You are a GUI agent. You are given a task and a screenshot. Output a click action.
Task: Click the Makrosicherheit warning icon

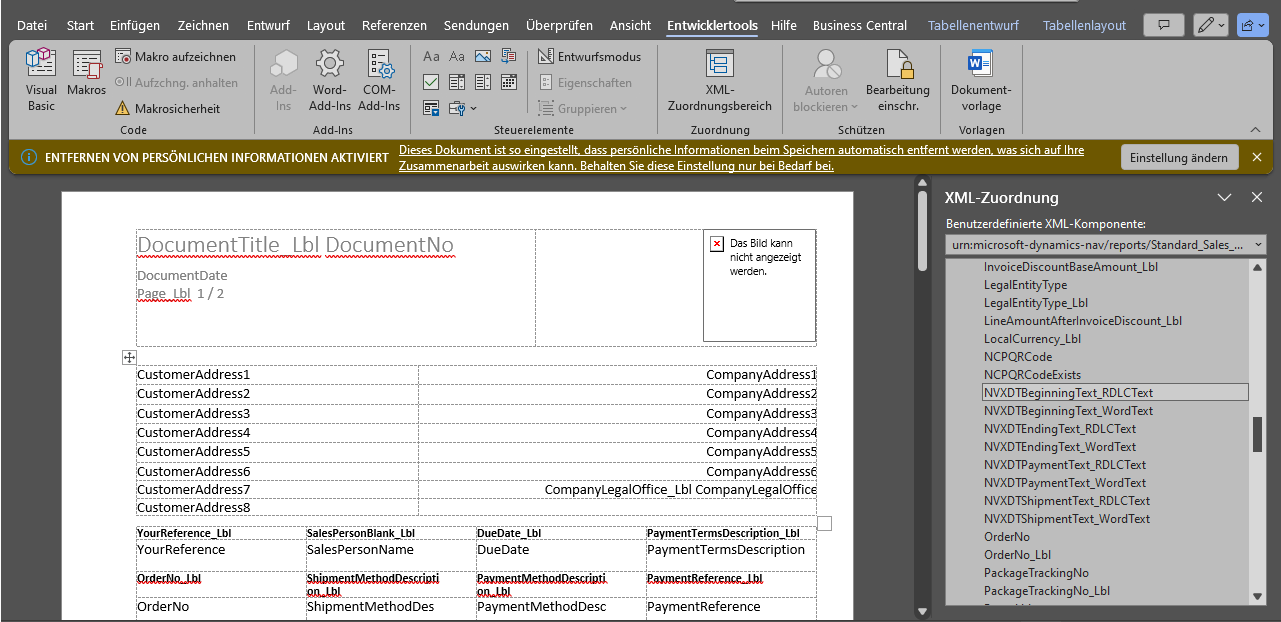pyautogui.click(x=122, y=109)
